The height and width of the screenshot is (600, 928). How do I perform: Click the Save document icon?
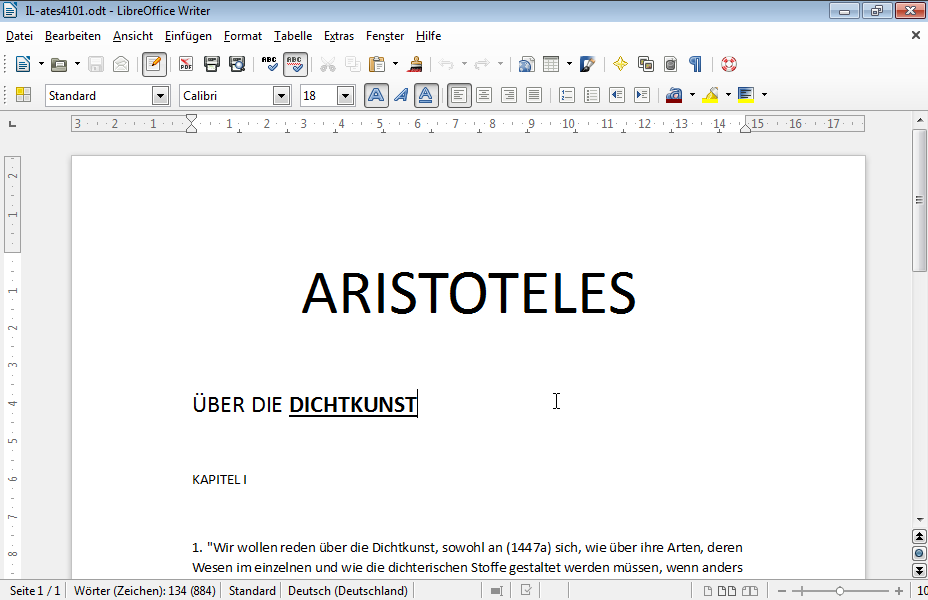[x=96, y=64]
